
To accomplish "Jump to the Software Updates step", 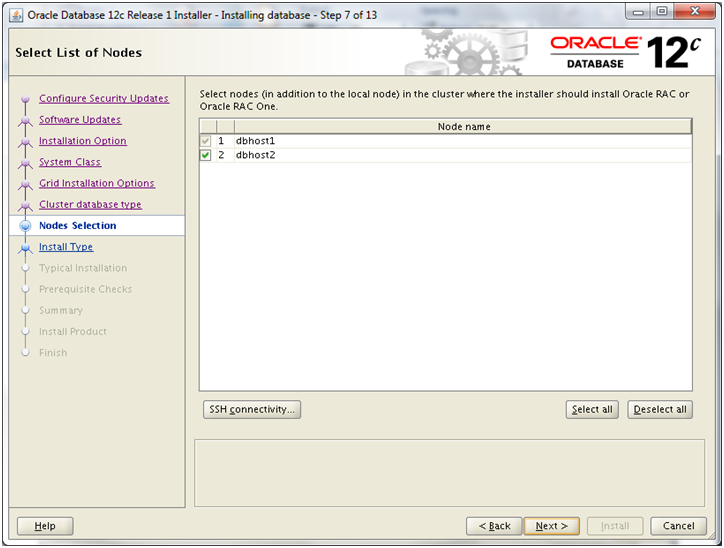I will pos(80,120).
